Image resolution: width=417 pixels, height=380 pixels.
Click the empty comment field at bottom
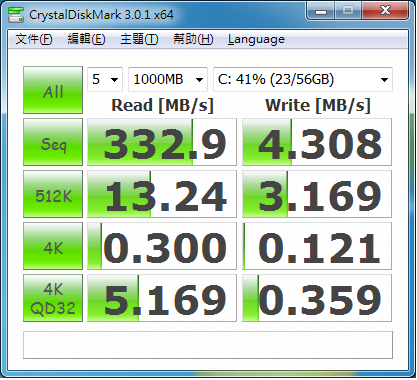(208, 345)
